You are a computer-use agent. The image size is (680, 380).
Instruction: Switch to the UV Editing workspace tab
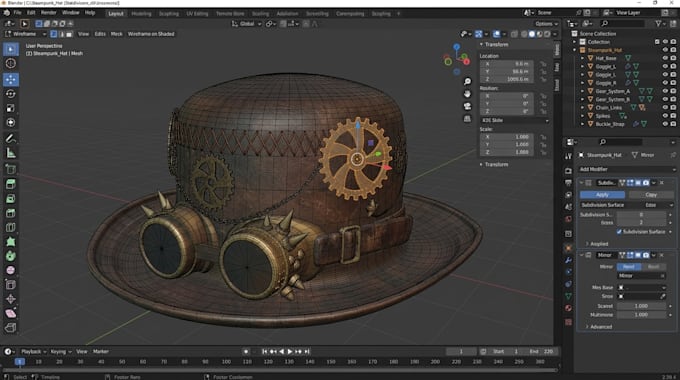(197, 13)
